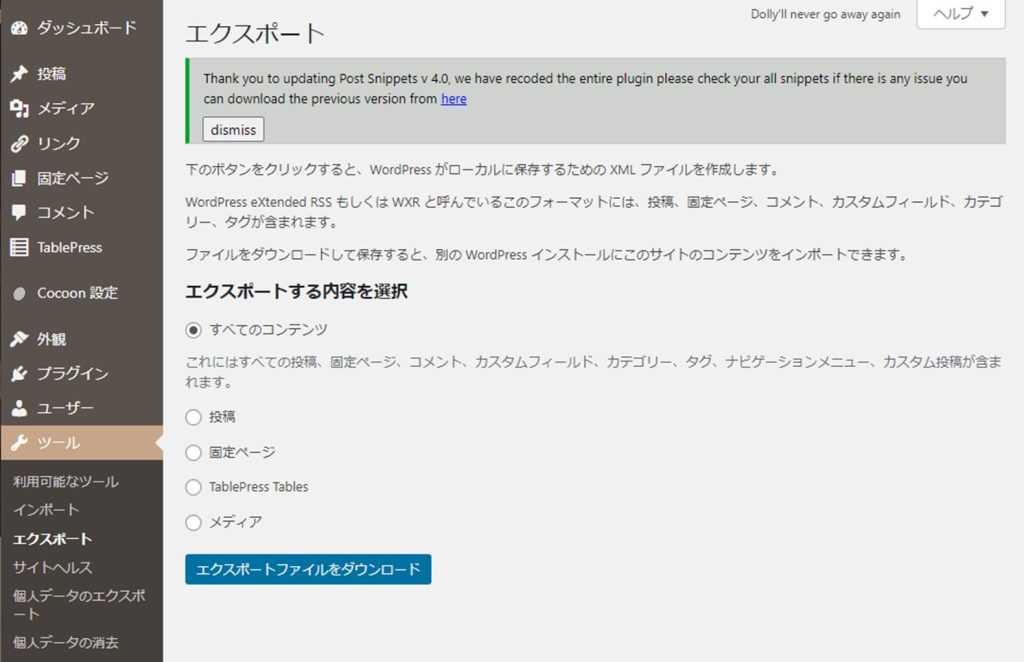Open the サイトヘルス submenu item
The width and height of the screenshot is (1024, 662).
coord(53,567)
